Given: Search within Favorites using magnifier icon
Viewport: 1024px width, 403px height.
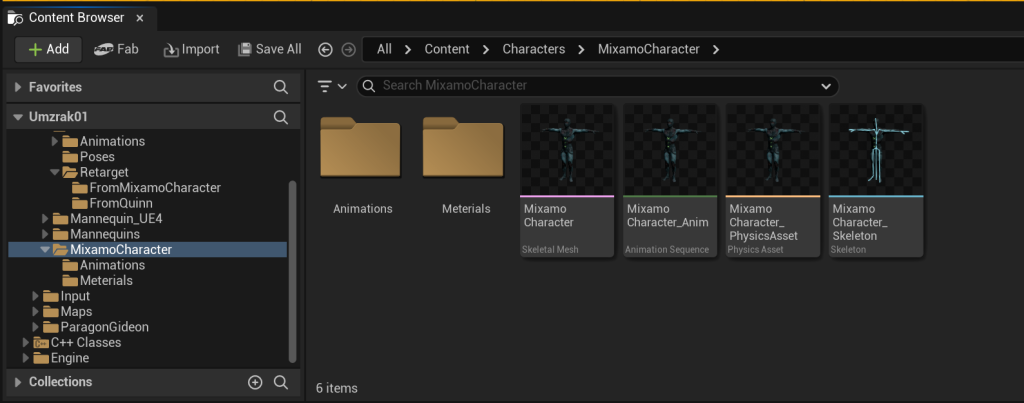Looking at the screenshot, I should click(281, 87).
